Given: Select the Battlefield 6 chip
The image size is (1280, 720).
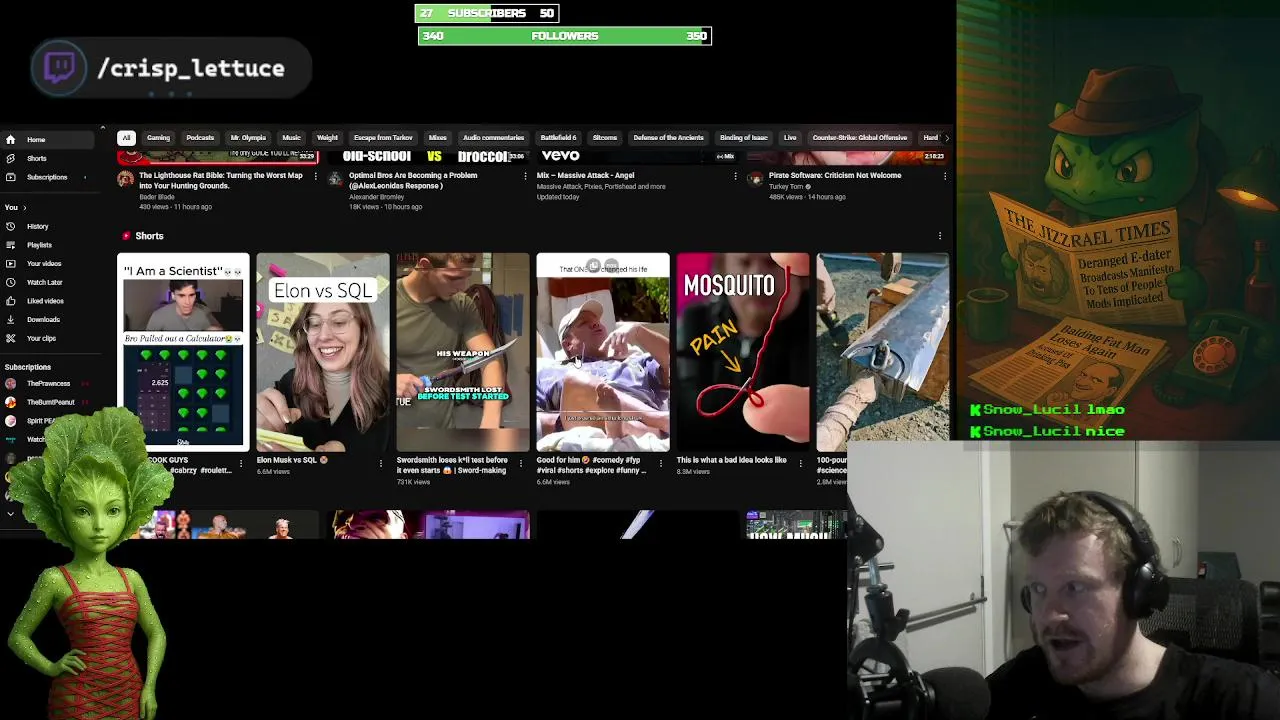Looking at the screenshot, I should coord(558,138).
